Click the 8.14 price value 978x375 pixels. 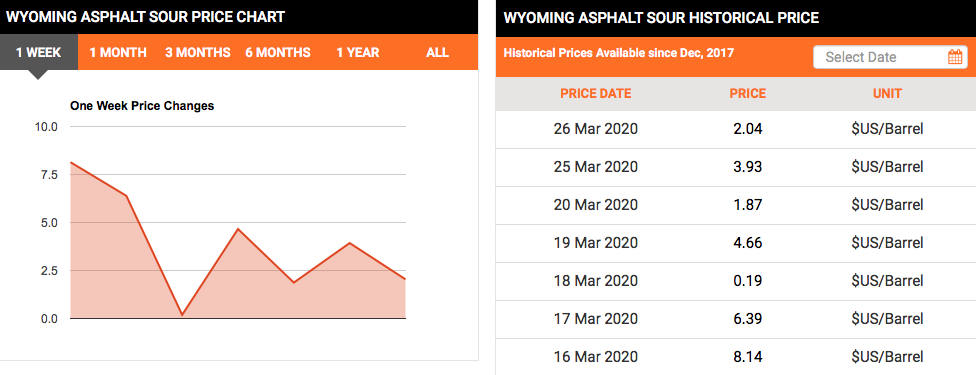[748, 356]
